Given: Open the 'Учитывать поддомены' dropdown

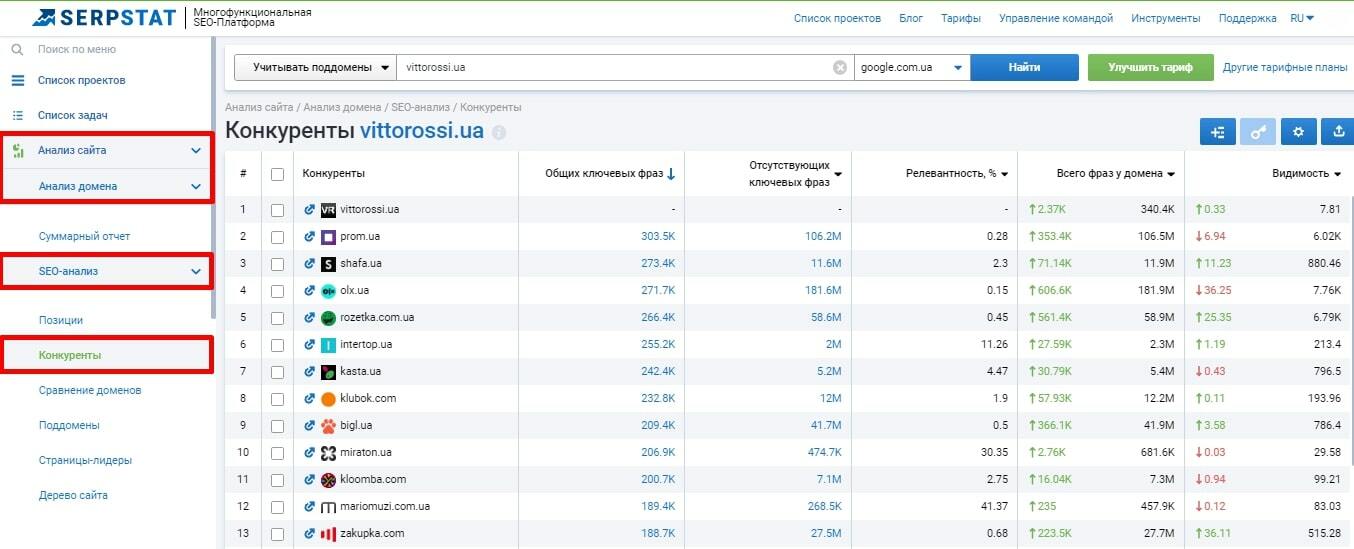Looking at the screenshot, I should click(315, 68).
